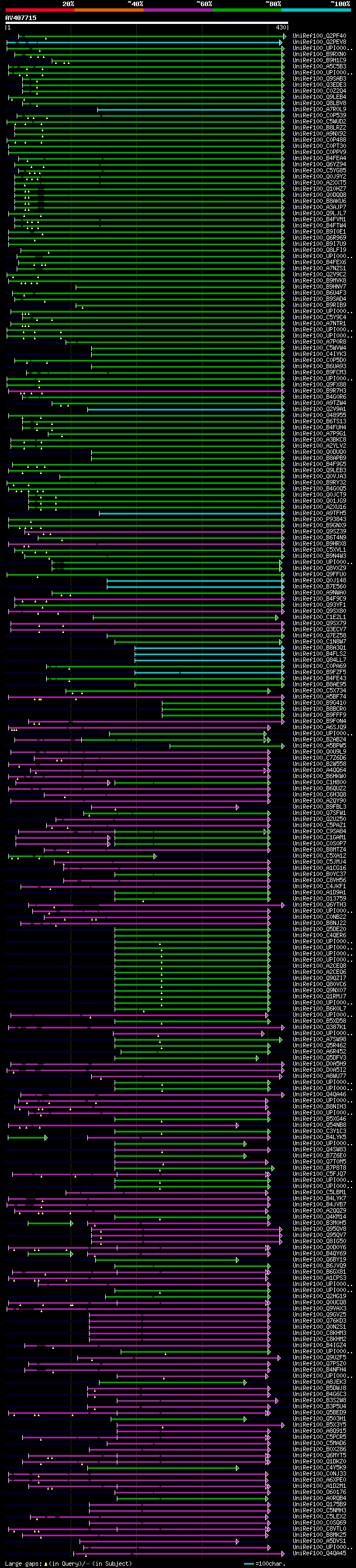
Task: Select label UniRef100_B9G410
Action: point(319,703)
